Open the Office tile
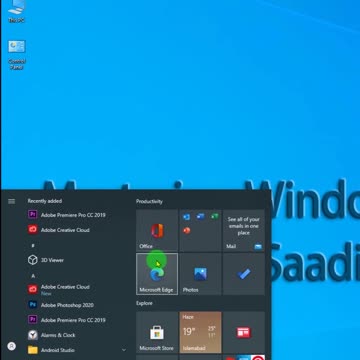The height and width of the screenshot is (360, 360). 157,230
